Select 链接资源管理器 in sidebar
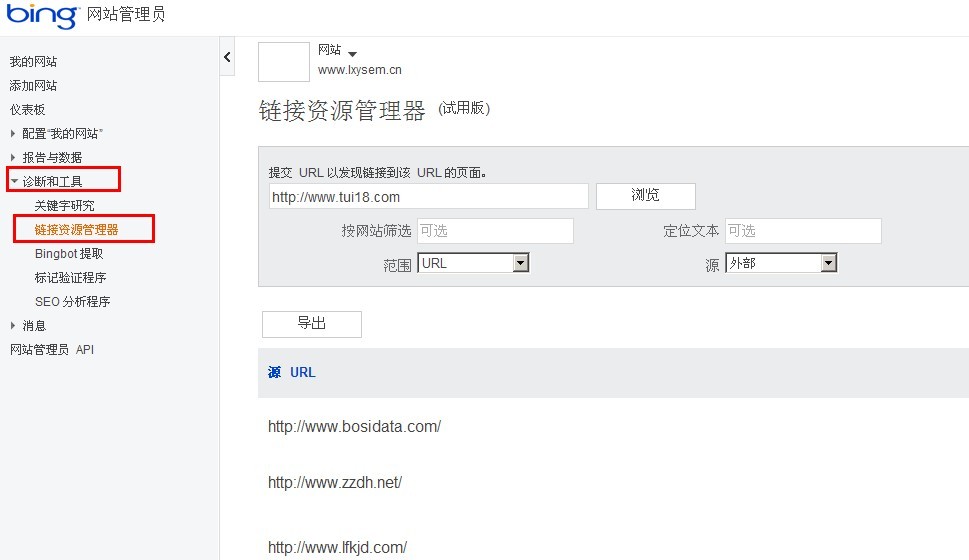 (x=76, y=229)
